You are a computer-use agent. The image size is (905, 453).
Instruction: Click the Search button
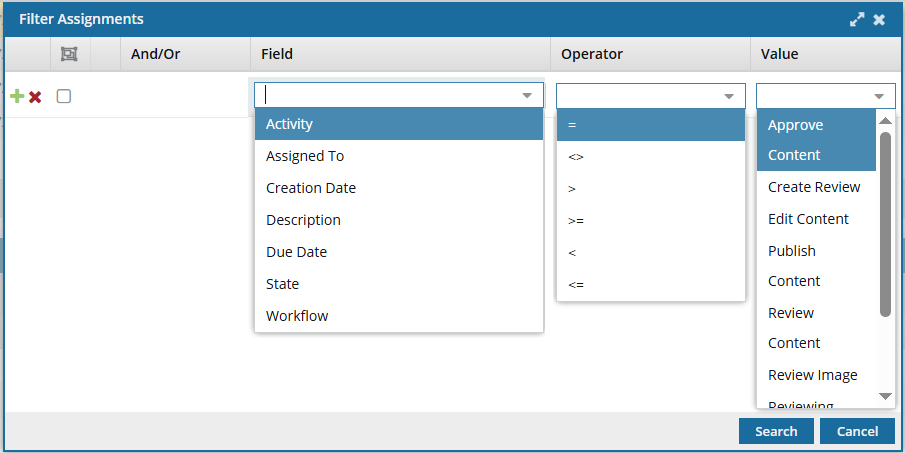tap(776, 431)
